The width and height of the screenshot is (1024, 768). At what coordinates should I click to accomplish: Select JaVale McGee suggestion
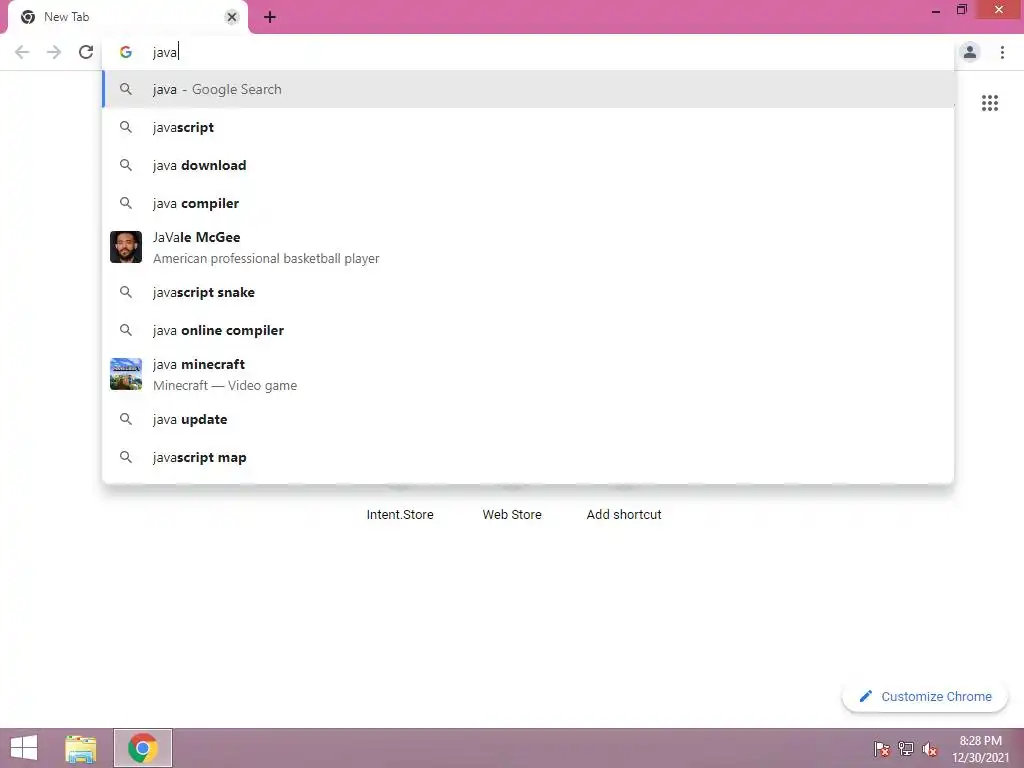point(528,248)
